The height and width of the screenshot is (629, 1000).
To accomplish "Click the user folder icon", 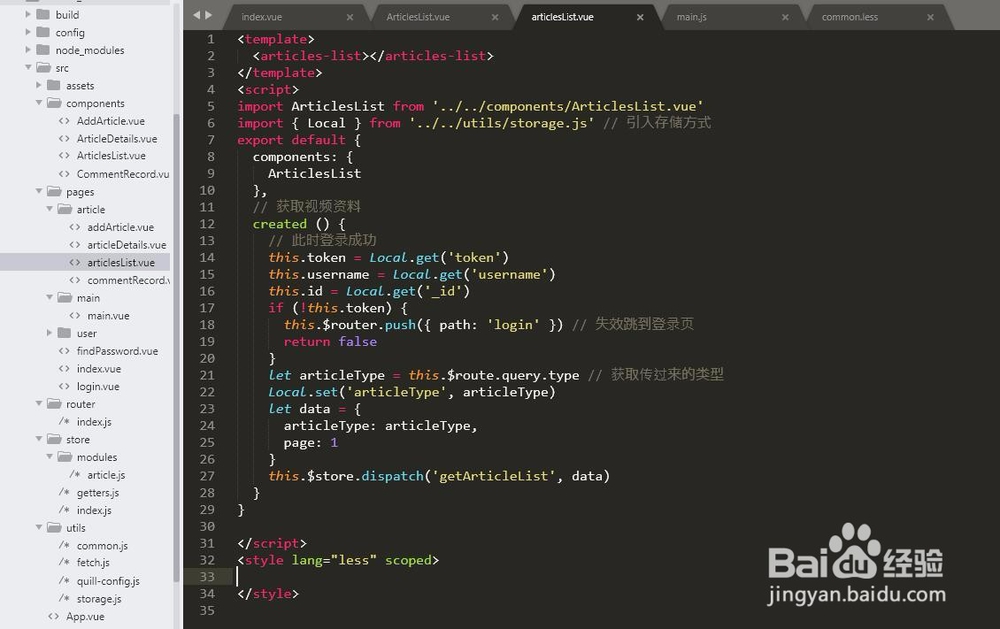I will pos(64,333).
